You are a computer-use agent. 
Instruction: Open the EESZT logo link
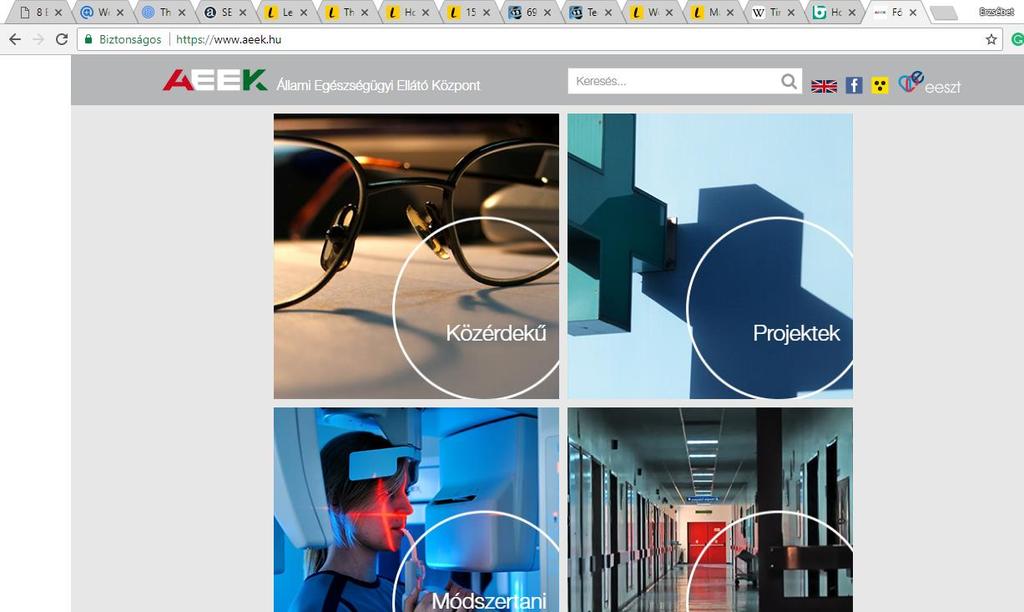click(x=929, y=83)
